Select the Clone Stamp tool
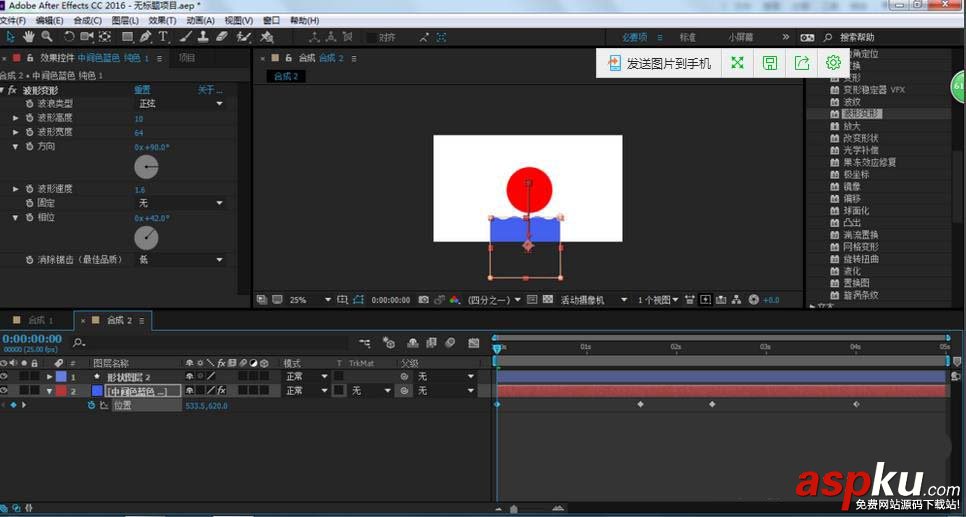This screenshot has width=966, height=517. click(x=202, y=37)
